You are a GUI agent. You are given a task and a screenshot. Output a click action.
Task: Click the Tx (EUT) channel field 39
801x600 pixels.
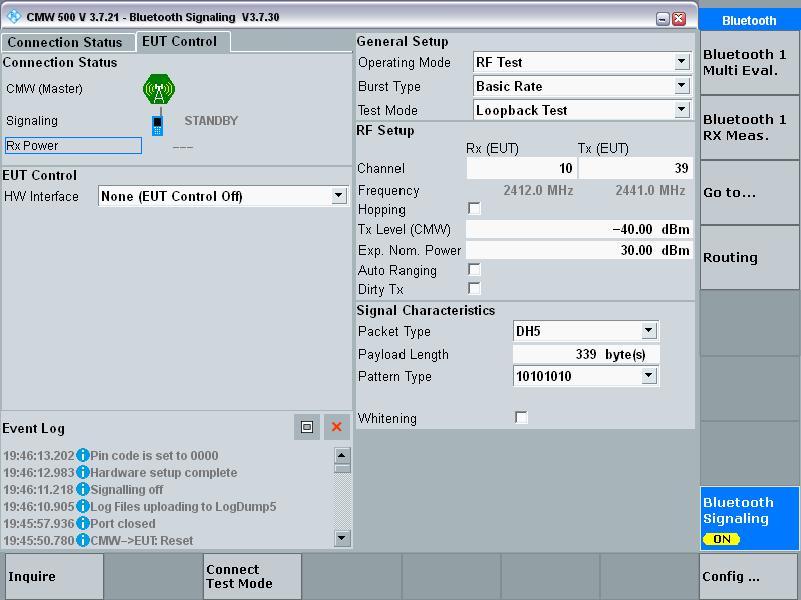(635, 168)
